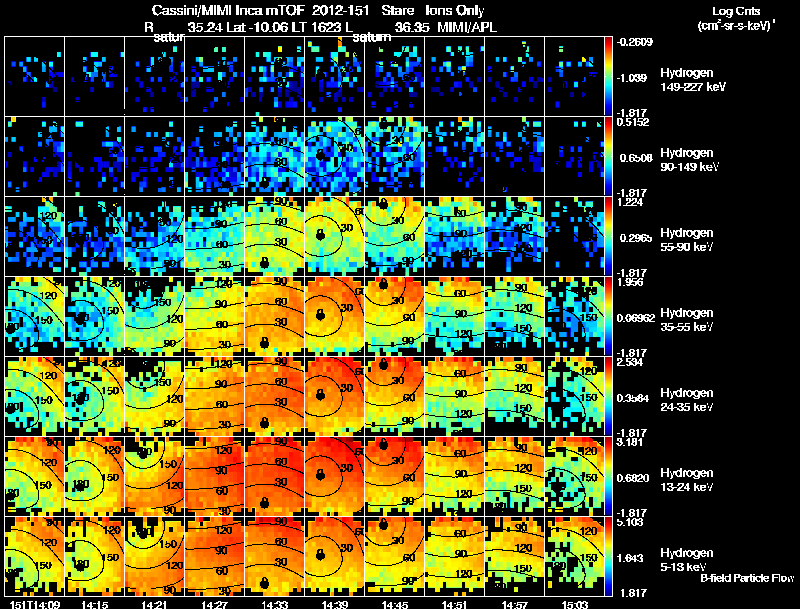The width and height of the screenshot is (800, 609).
Task: Click the 'B-field Particle Flow' caption
Action: point(747,578)
